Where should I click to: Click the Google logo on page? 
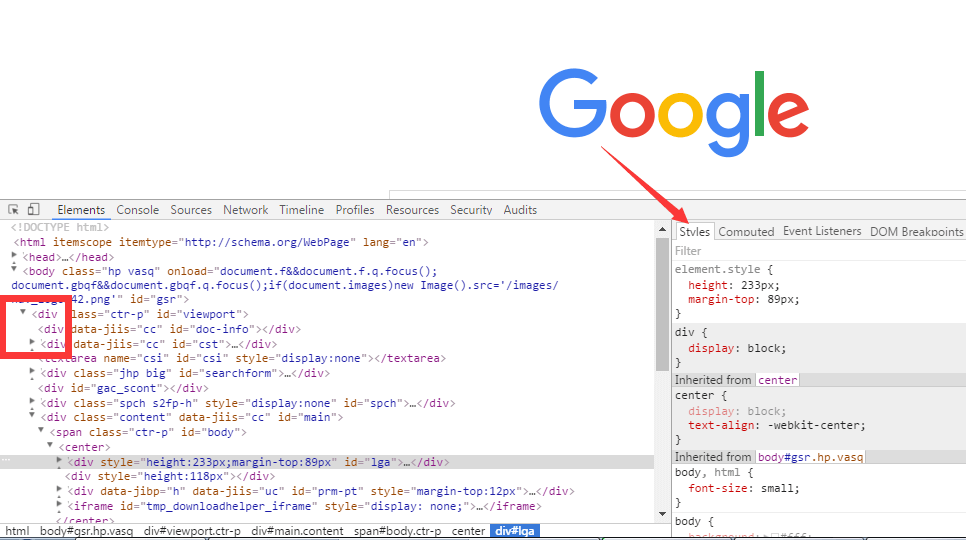[673, 112]
